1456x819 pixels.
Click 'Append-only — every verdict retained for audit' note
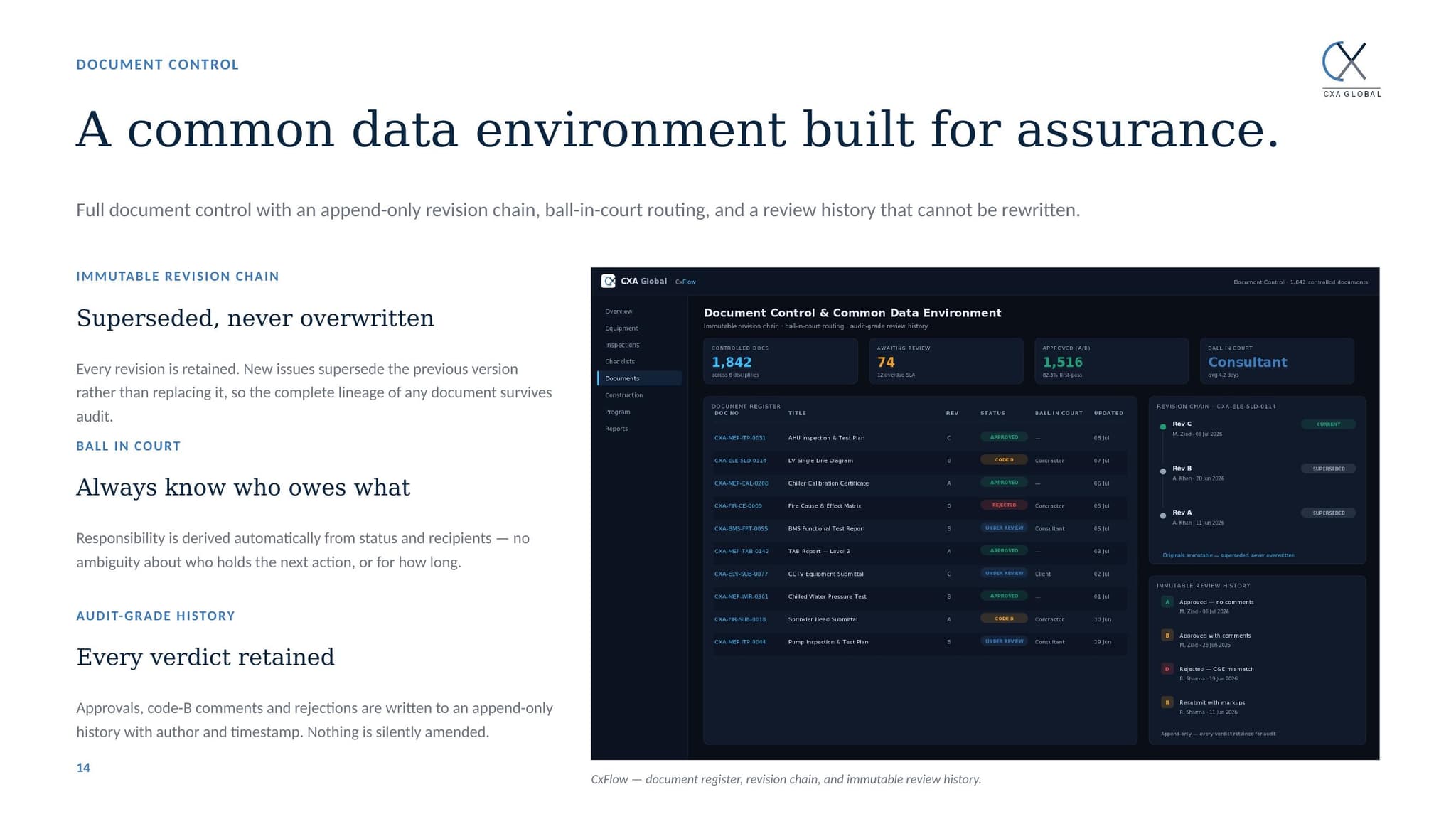1218,734
